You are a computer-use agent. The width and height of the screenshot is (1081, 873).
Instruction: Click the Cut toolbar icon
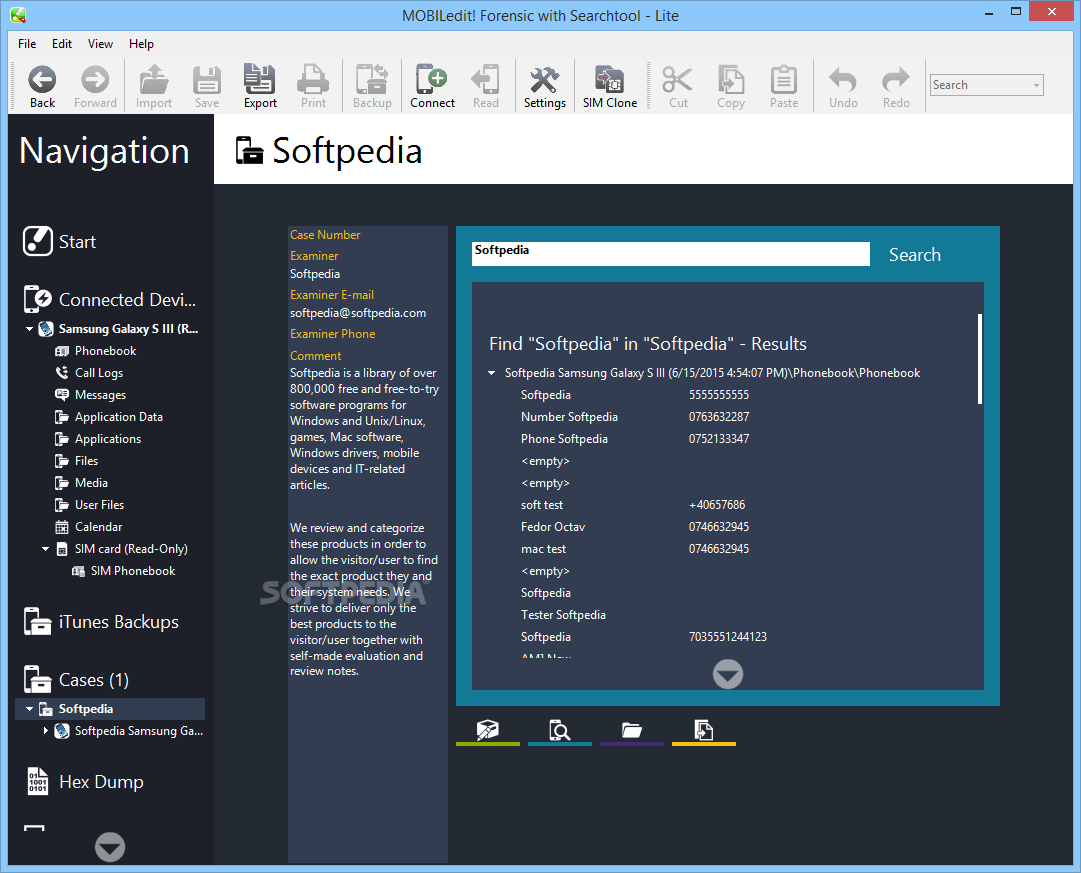tap(678, 87)
